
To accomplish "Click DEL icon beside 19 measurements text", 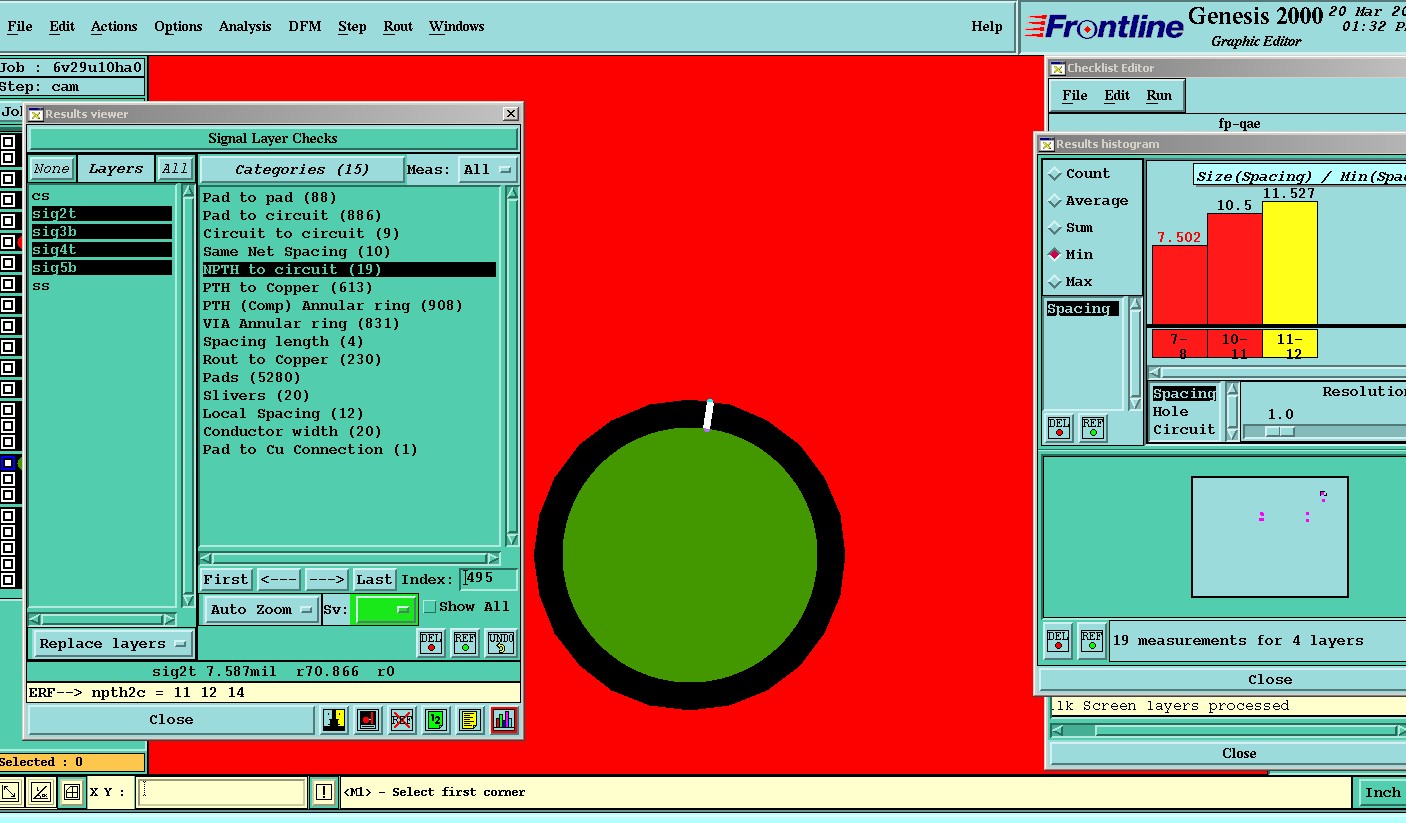I will 1058,640.
